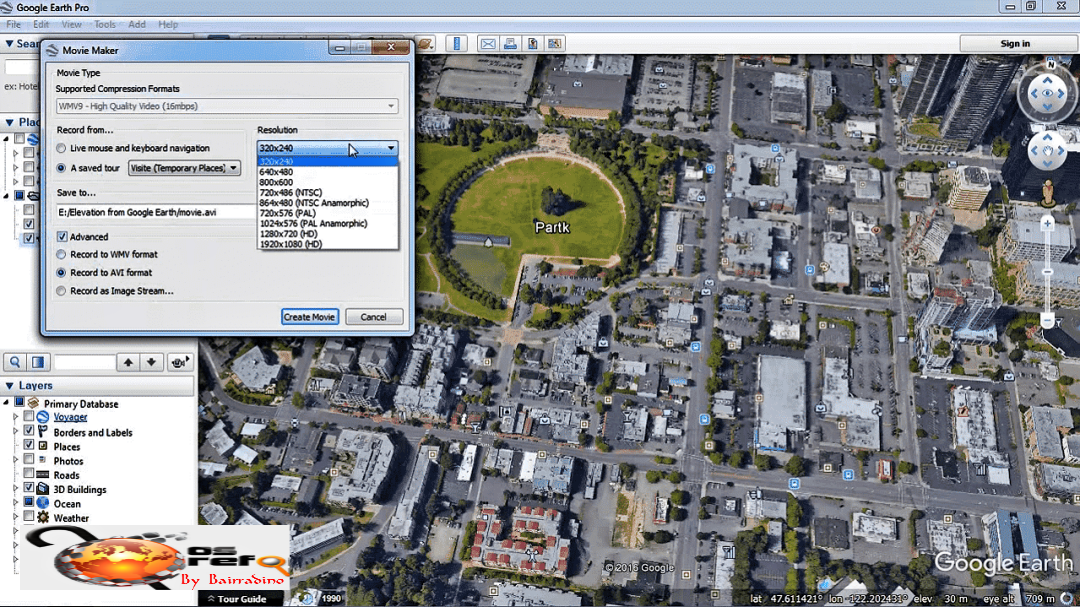Image resolution: width=1080 pixels, height=607 pixels.
Task: Select Record to WMV format
Action: pos(61,254)
